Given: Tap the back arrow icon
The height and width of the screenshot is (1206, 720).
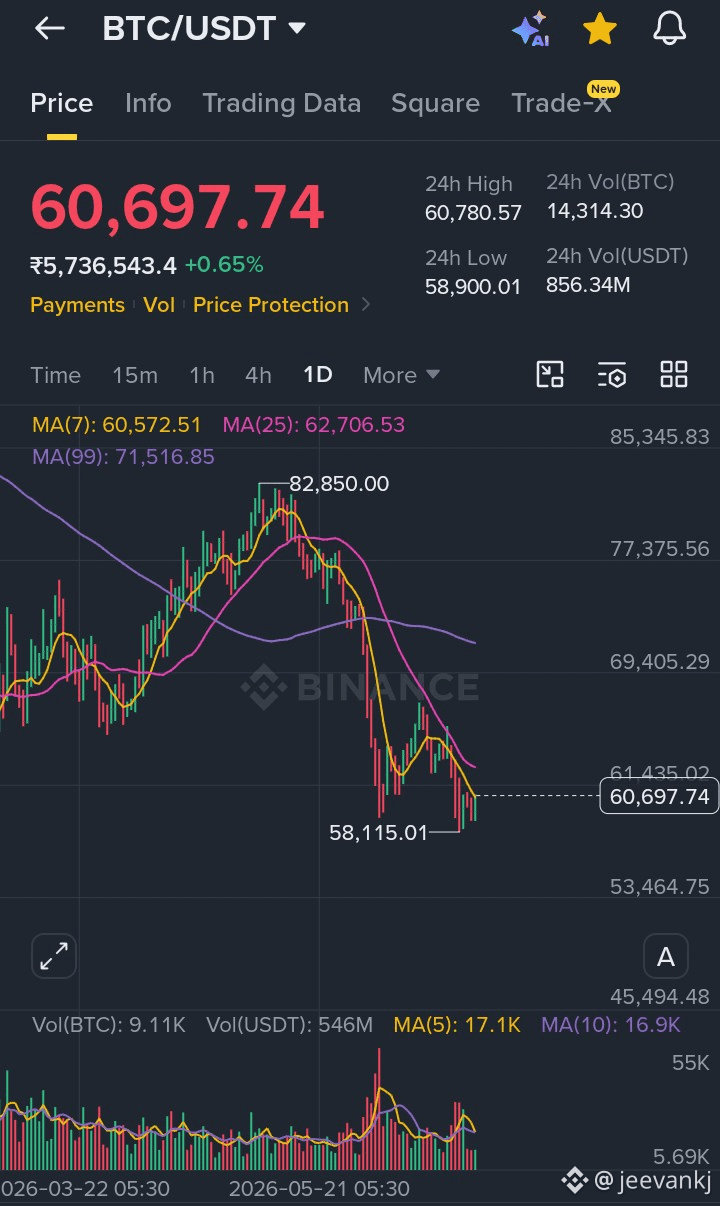Looking at the screenshot, I should (x=49, y=29).
